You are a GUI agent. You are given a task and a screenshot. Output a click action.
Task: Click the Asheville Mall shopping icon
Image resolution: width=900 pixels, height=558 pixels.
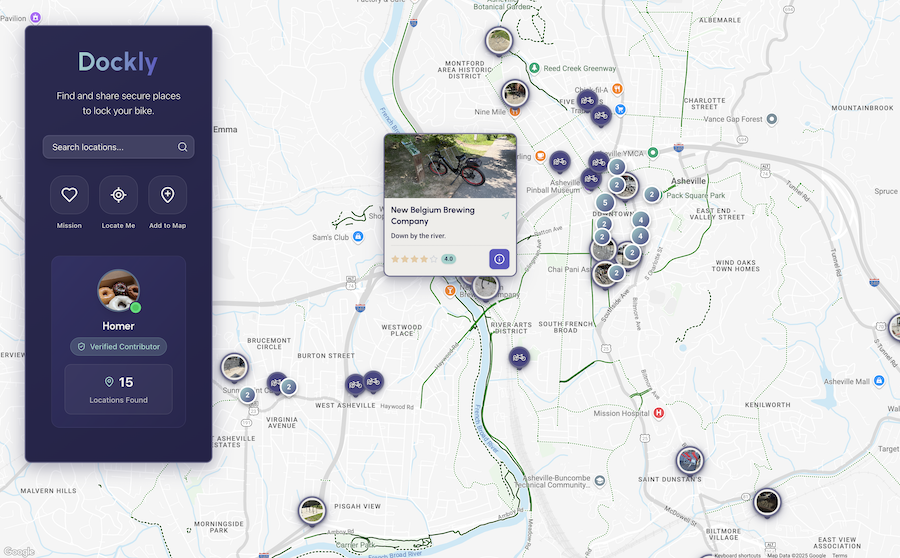click(879, 381)
